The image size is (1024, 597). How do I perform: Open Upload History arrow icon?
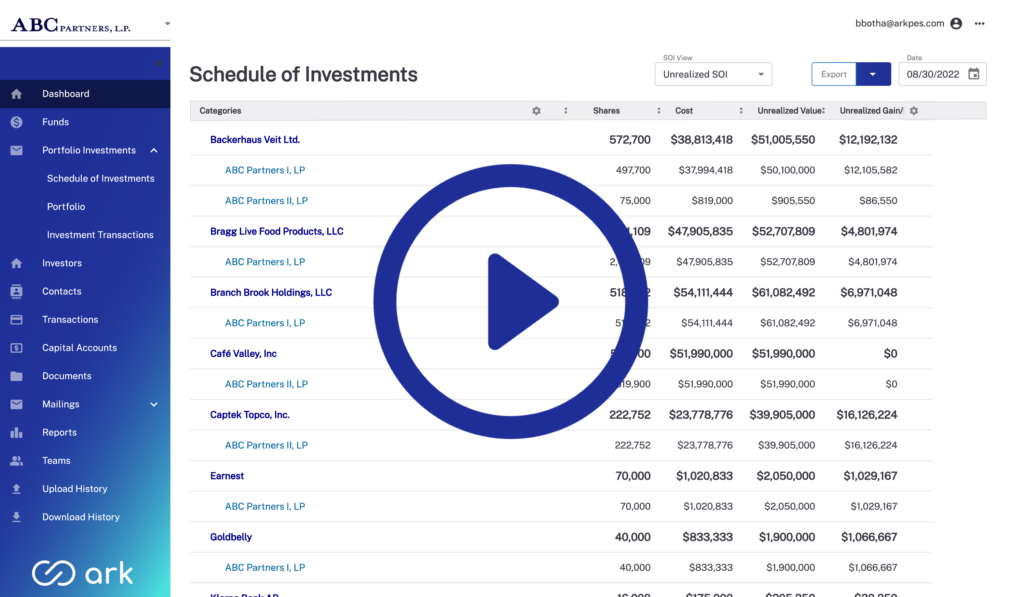(x=16, y=489)
